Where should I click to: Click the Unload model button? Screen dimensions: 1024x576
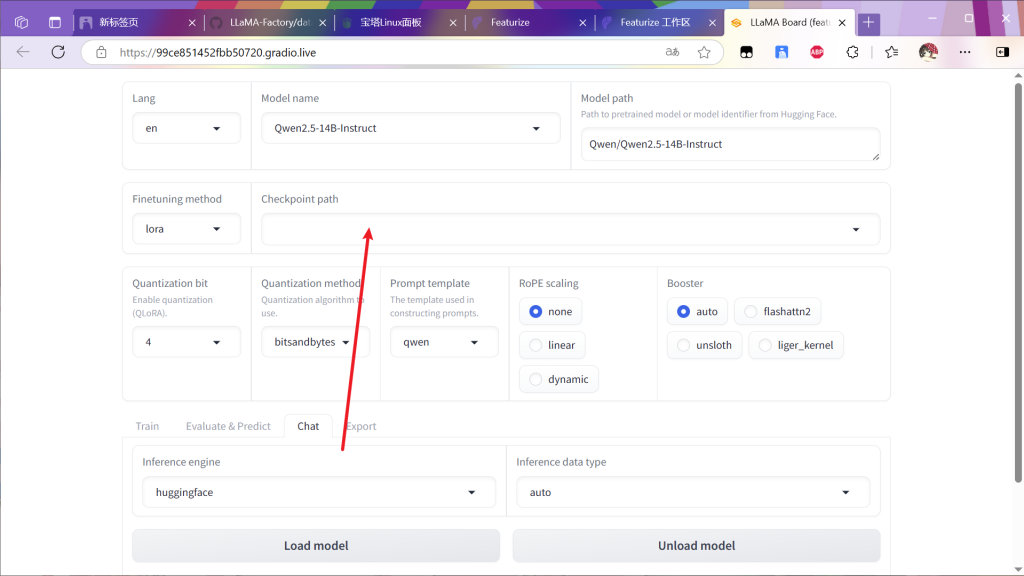pyautogui.click(x=696, y=545)
